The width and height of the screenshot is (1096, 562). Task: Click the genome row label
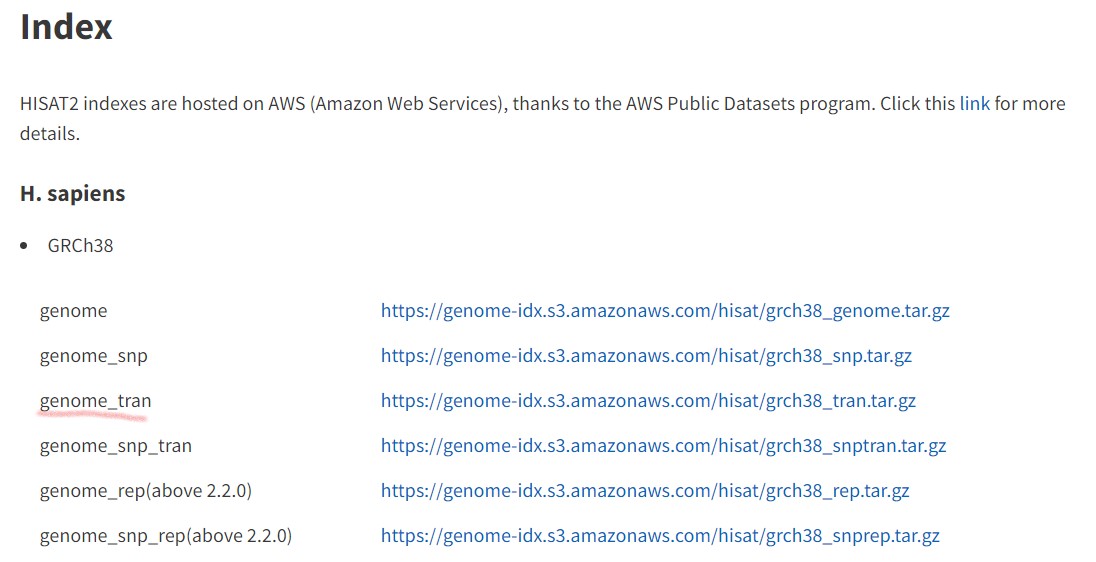tap(73, 310)
